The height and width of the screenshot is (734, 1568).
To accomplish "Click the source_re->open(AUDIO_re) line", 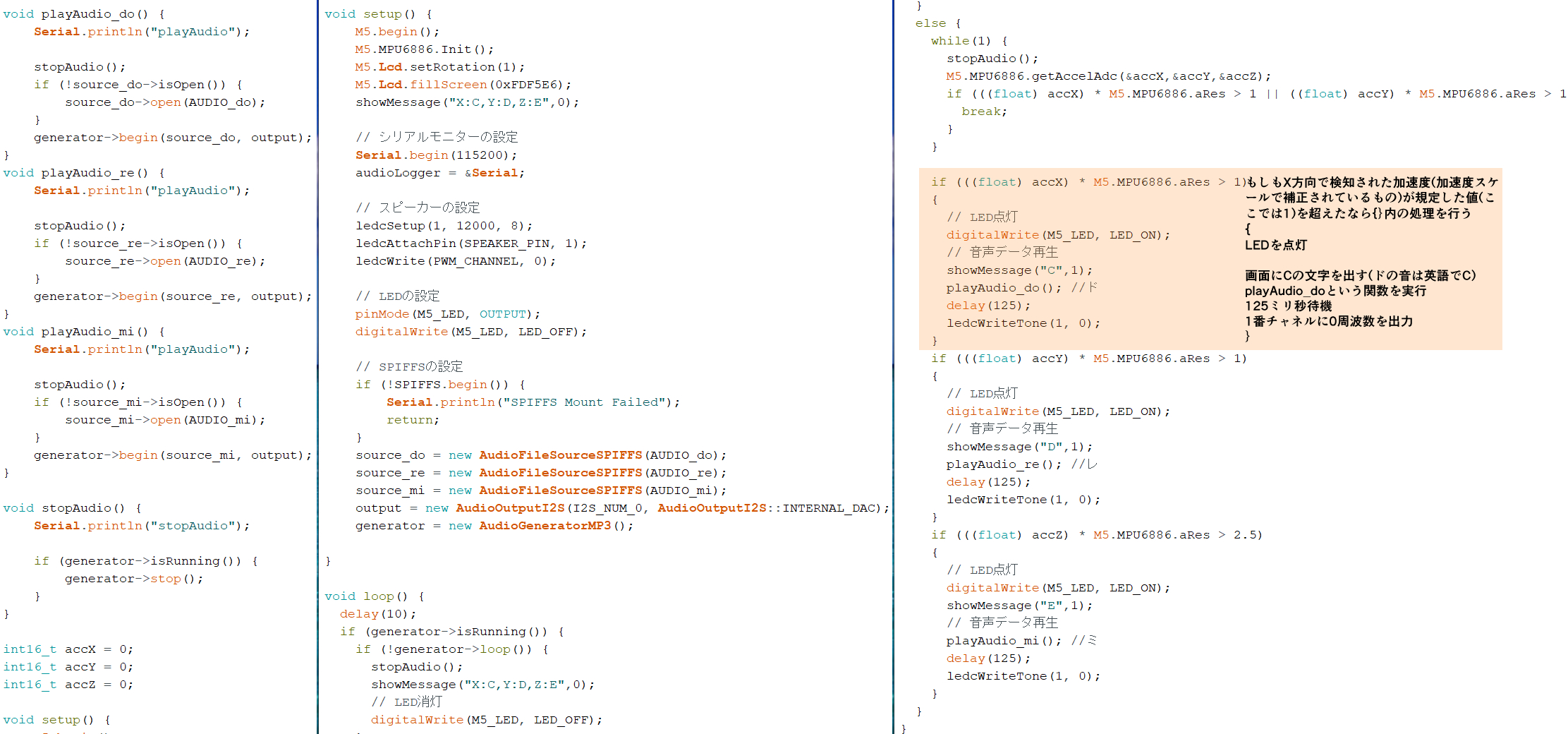I will (165, 261).
